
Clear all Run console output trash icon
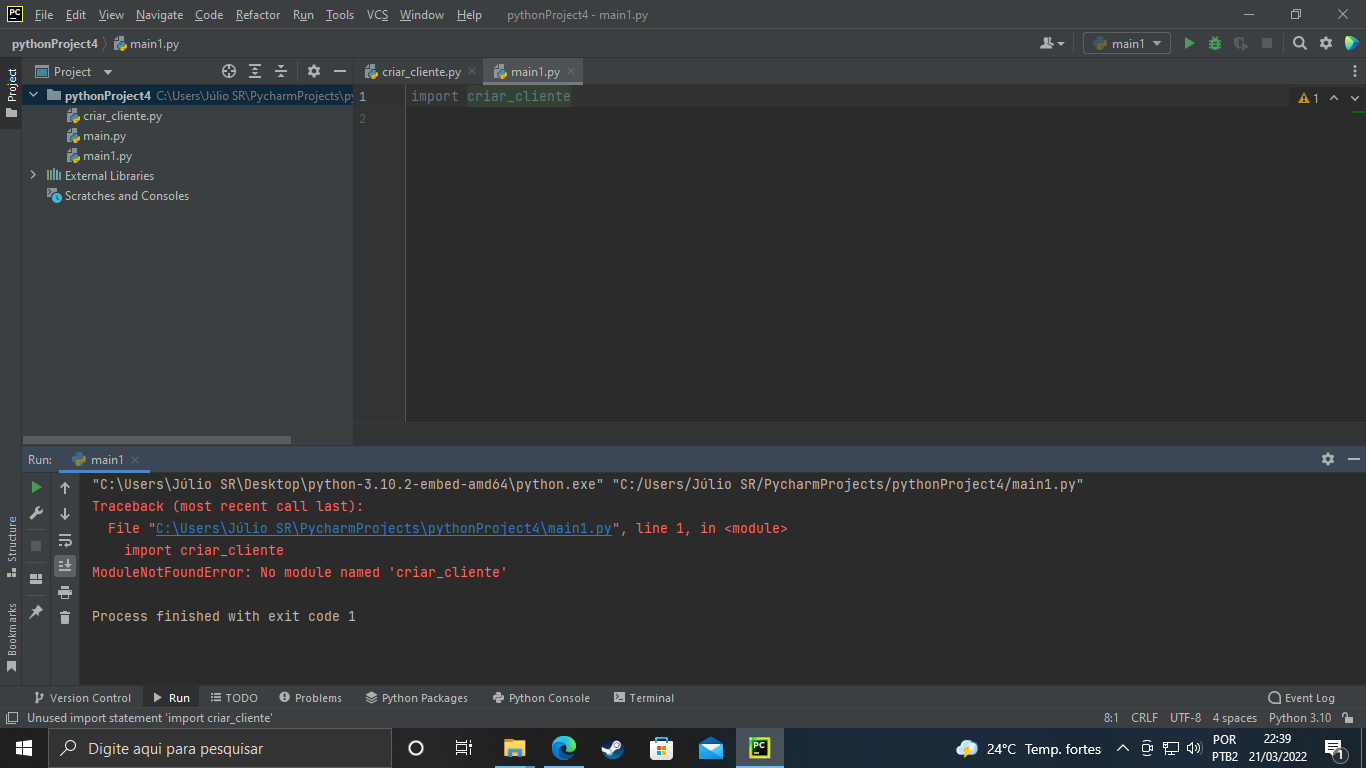coord(65,618)
